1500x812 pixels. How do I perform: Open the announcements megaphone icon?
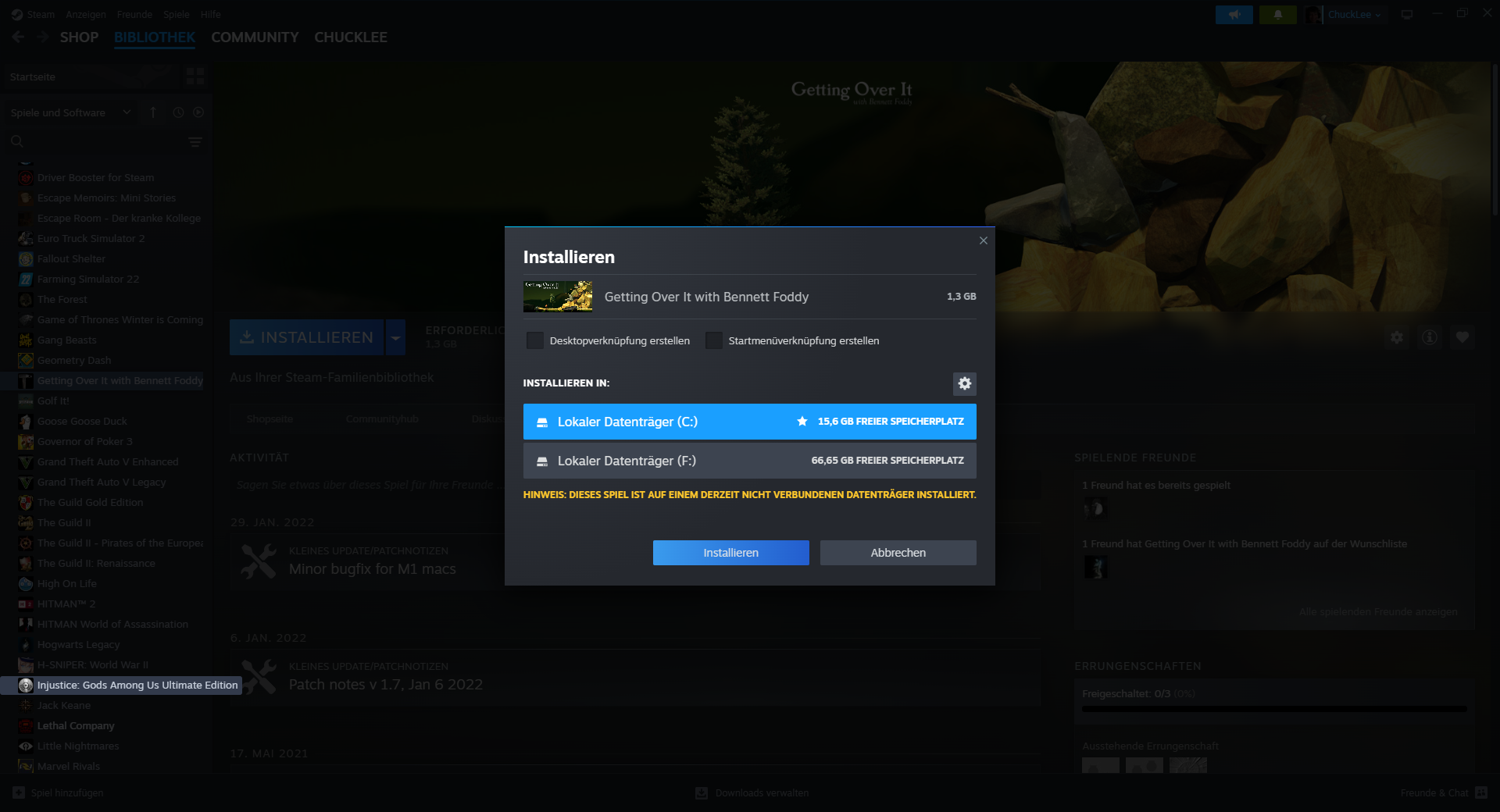tap(1234, 14)
